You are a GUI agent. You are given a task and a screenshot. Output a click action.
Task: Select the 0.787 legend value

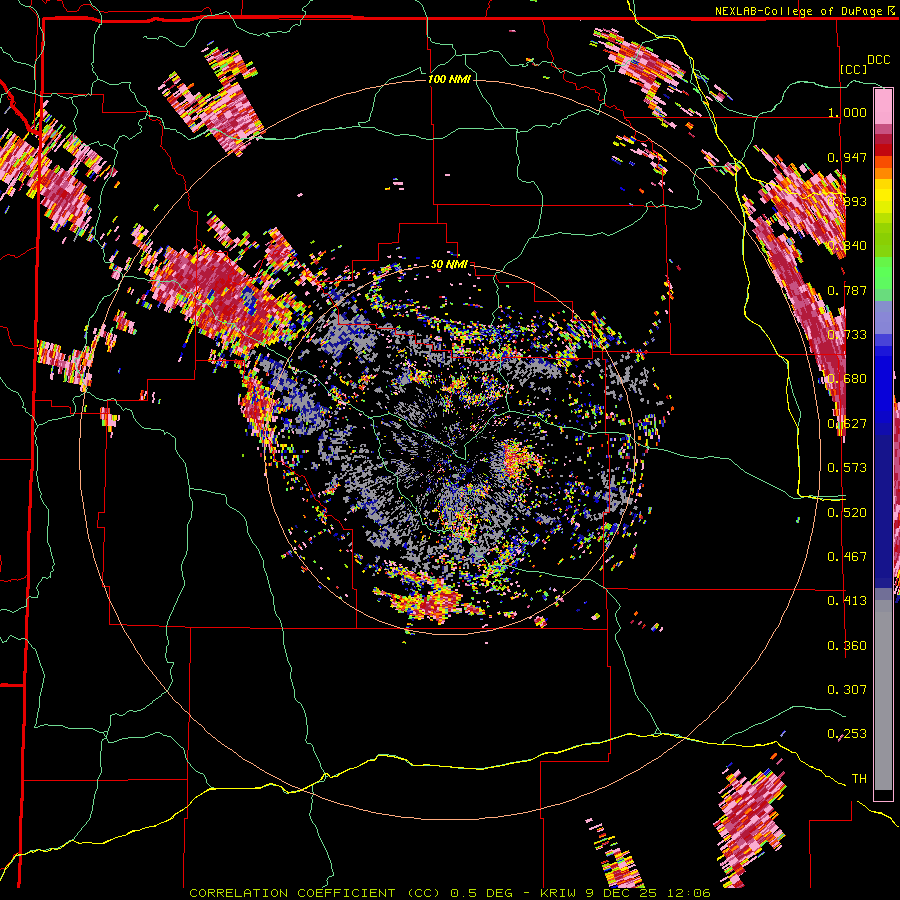point(847,290)
